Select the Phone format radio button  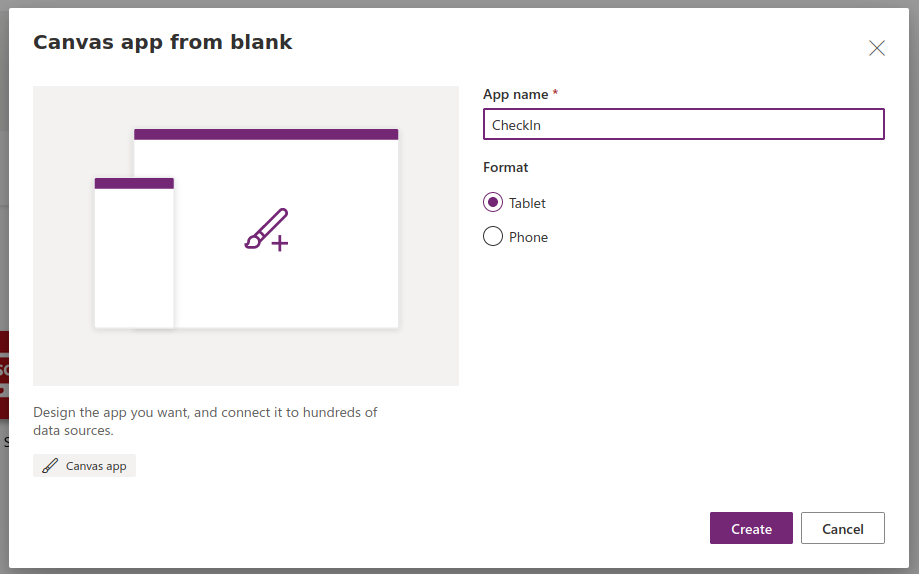(493, 236)
